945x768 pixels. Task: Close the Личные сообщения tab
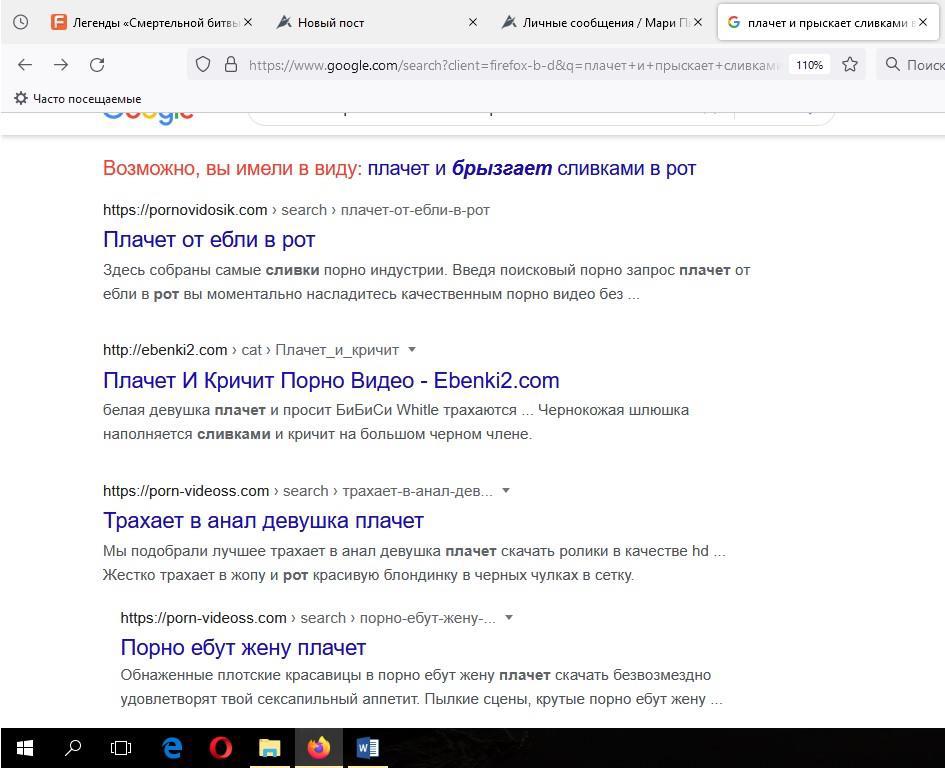coord(698,22)
